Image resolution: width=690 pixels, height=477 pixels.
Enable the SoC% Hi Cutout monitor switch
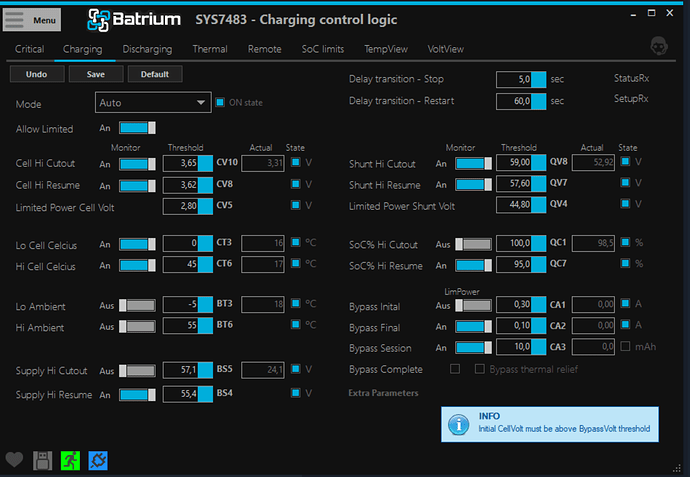click(x=474, y=243)
